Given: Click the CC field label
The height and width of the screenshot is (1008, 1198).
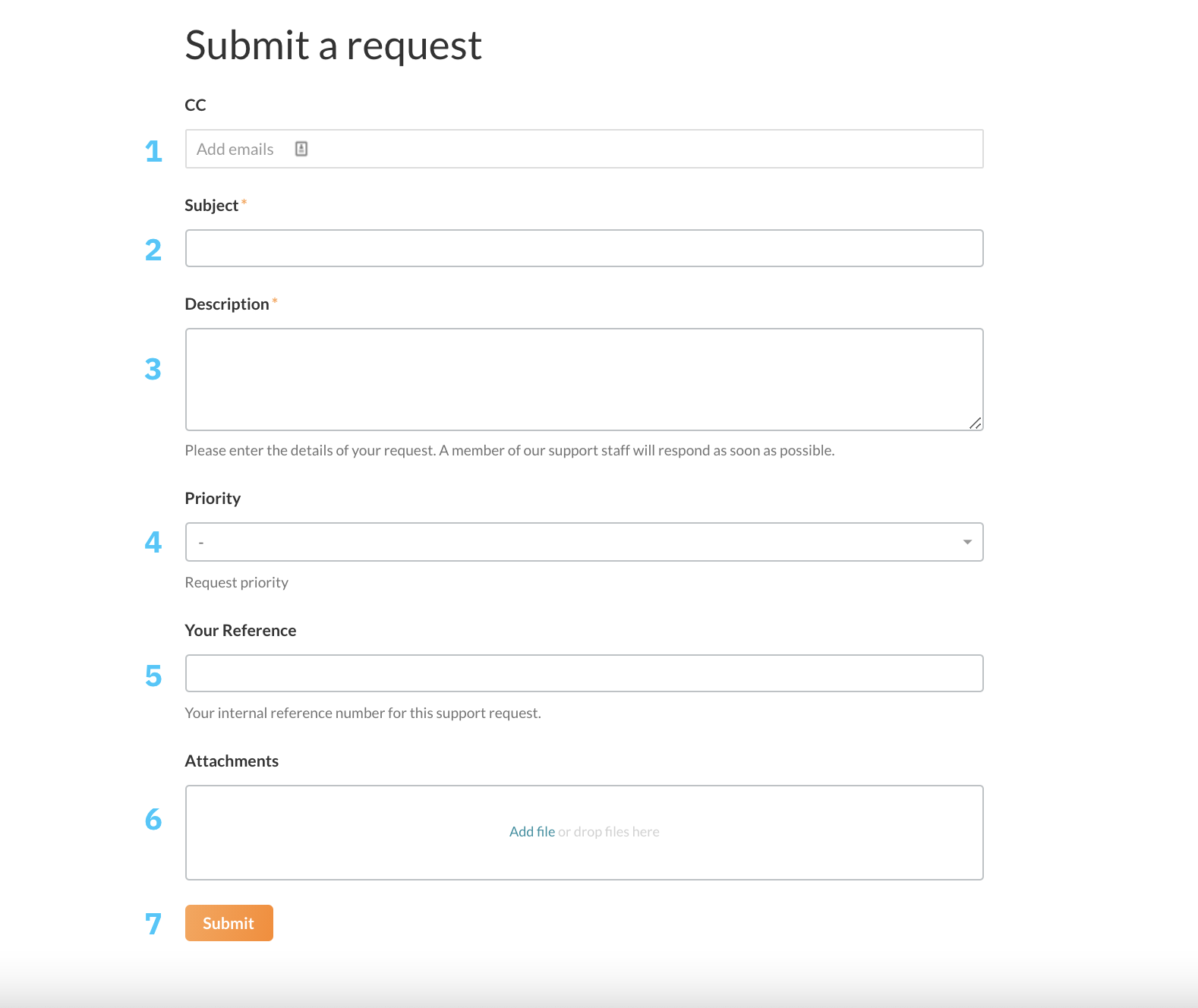Looking at the screenshot, I should (x=195, y=105).
